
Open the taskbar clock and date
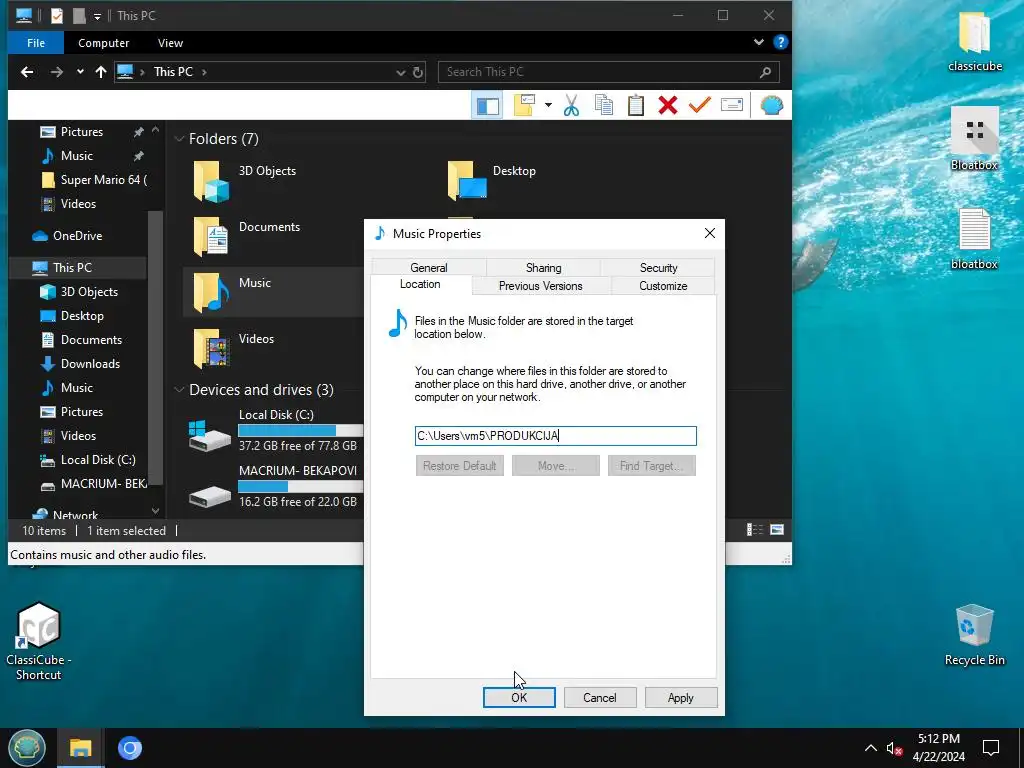click(939, 748)
